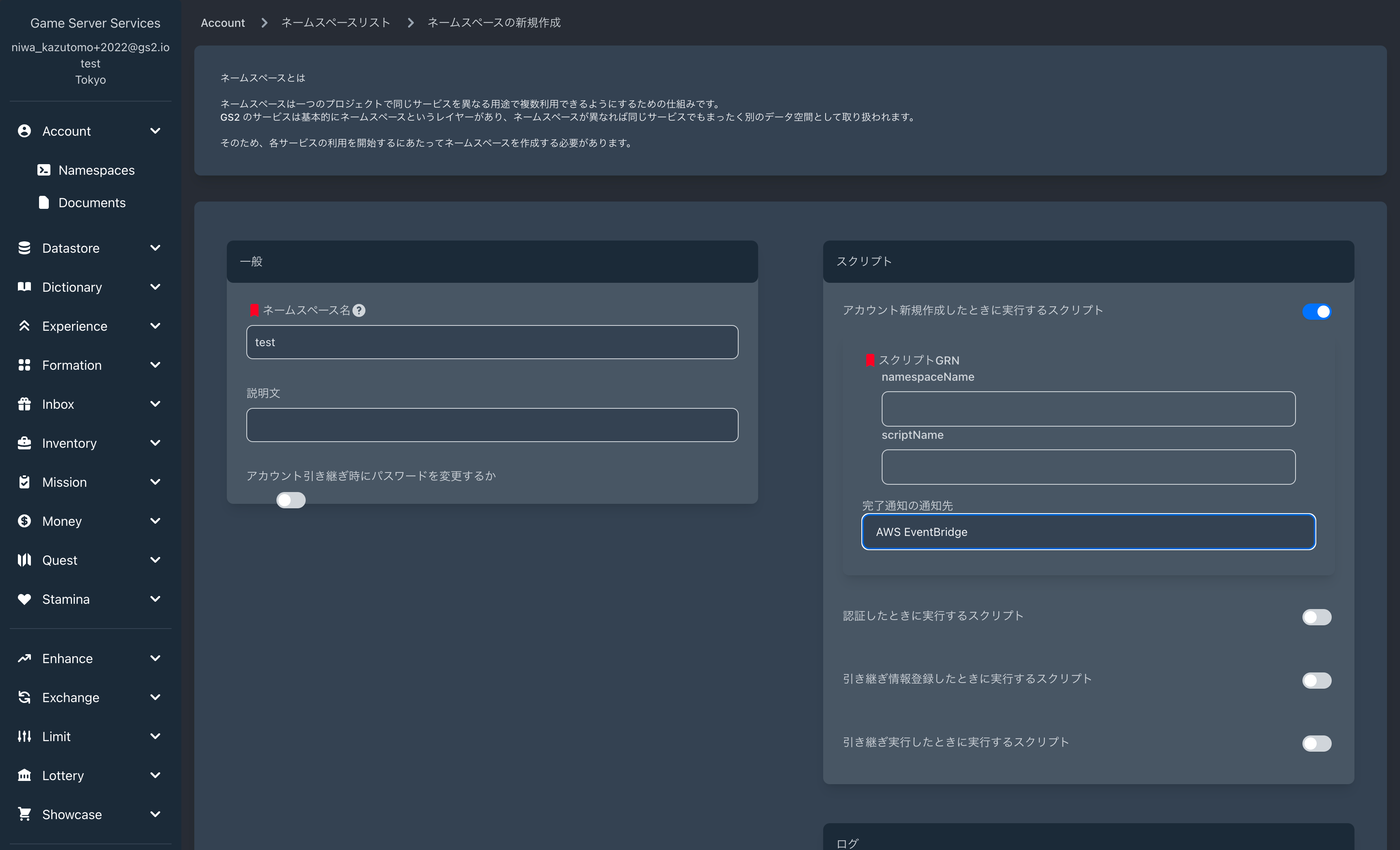
Task: Click the Quest icon in sidebar
Action: [x=24, y=560]
